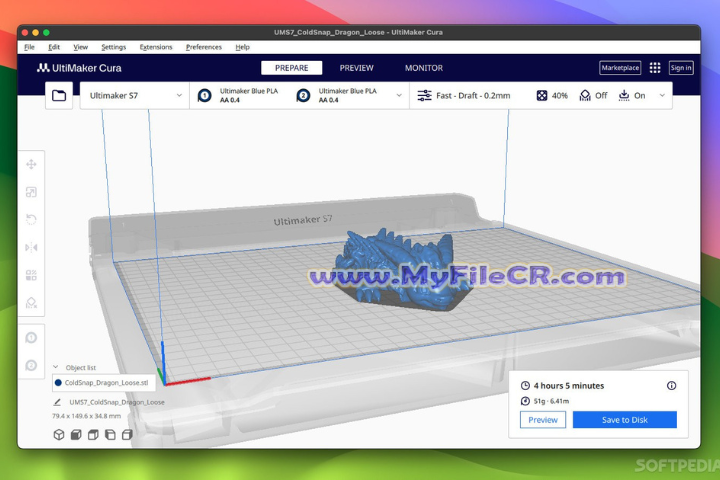Select the Scale tool in left toolbar
Image resolution: width=720 pixels, height=480 pixels.
pyautogui.click(x=31, y=192)
